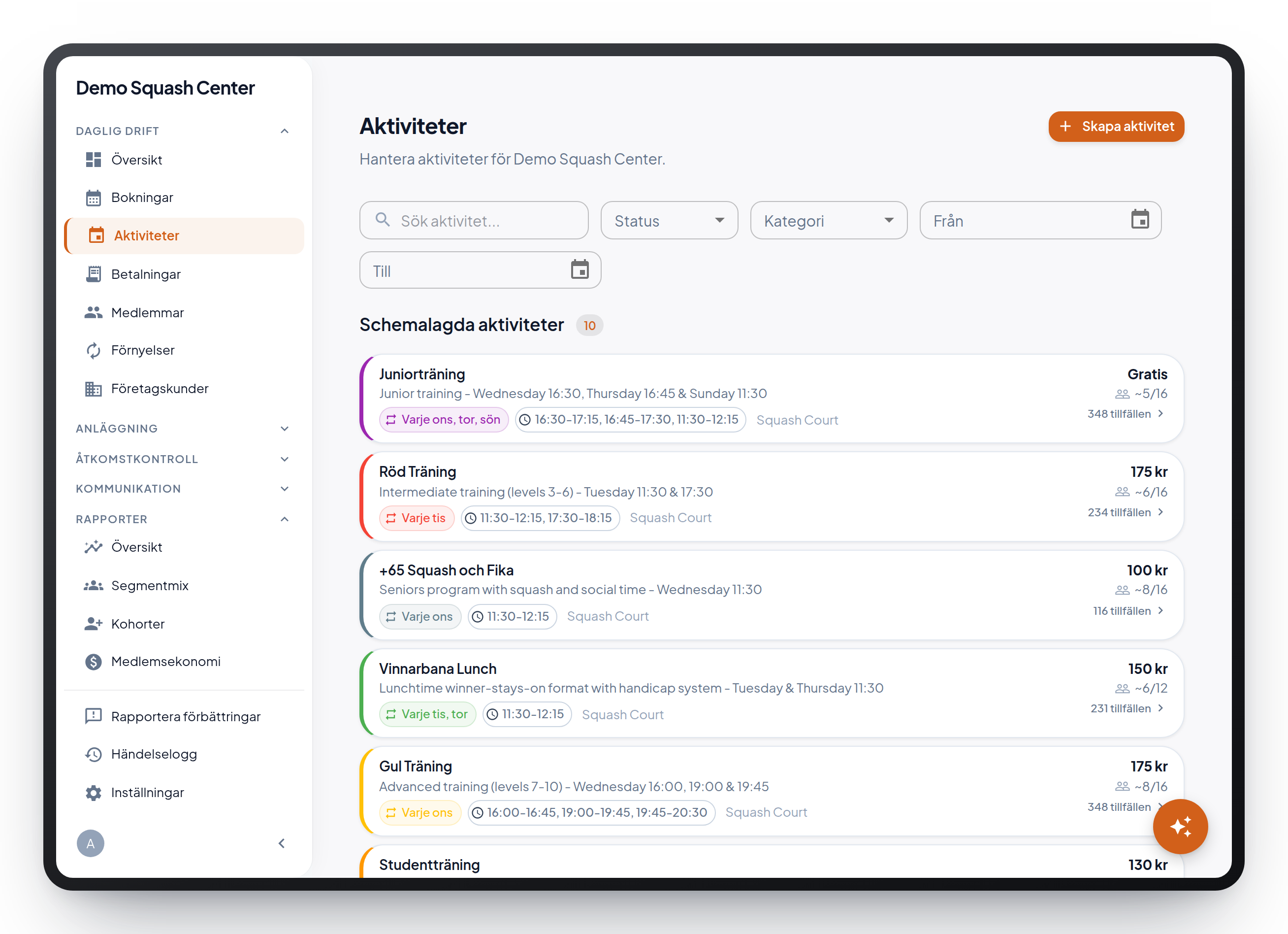Click the calendar icon in Till field
Image resolution: width=1288 pixels, height=934 pixels.
click(580, 270)
